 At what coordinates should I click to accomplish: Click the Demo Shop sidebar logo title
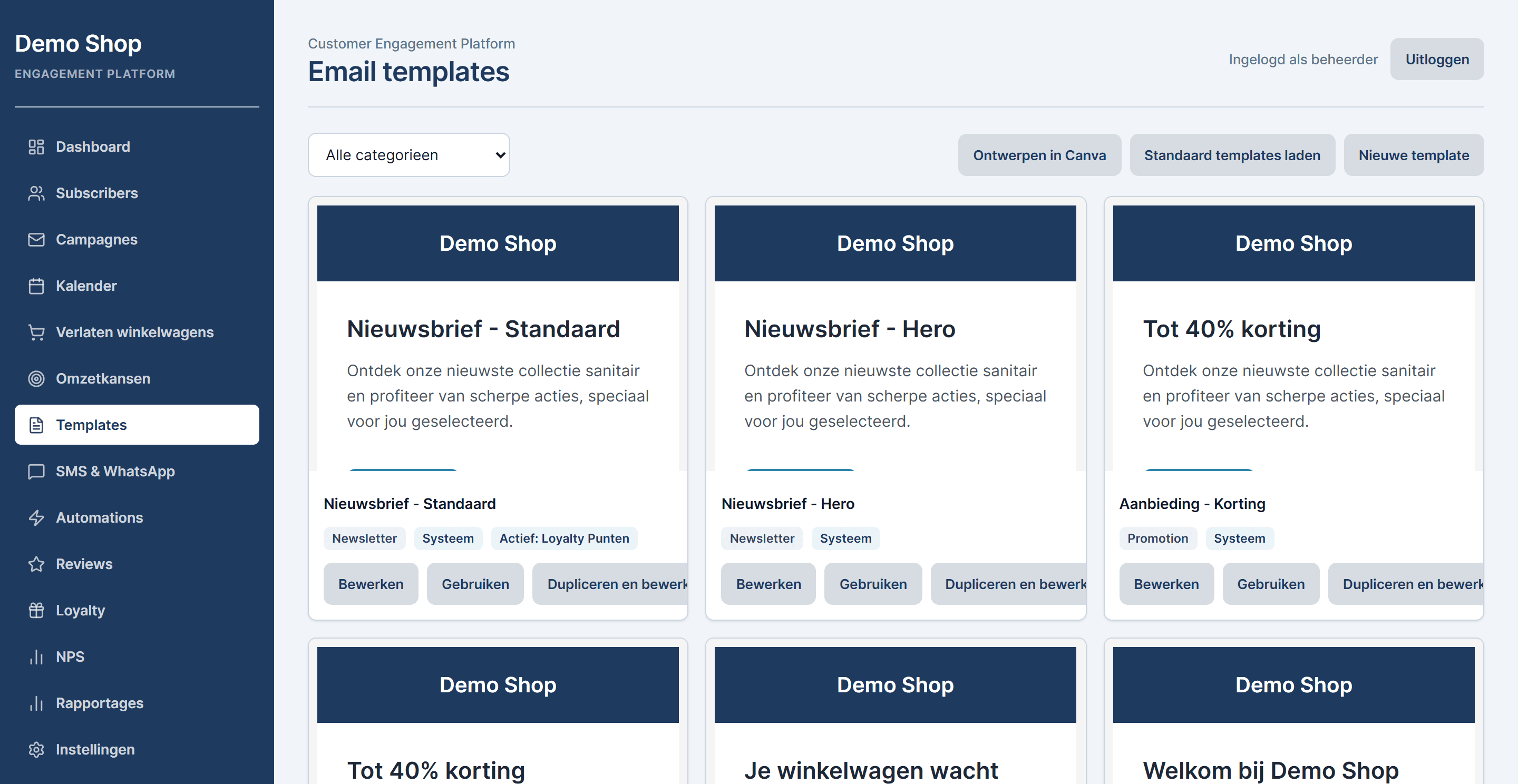tap(79, 44)
